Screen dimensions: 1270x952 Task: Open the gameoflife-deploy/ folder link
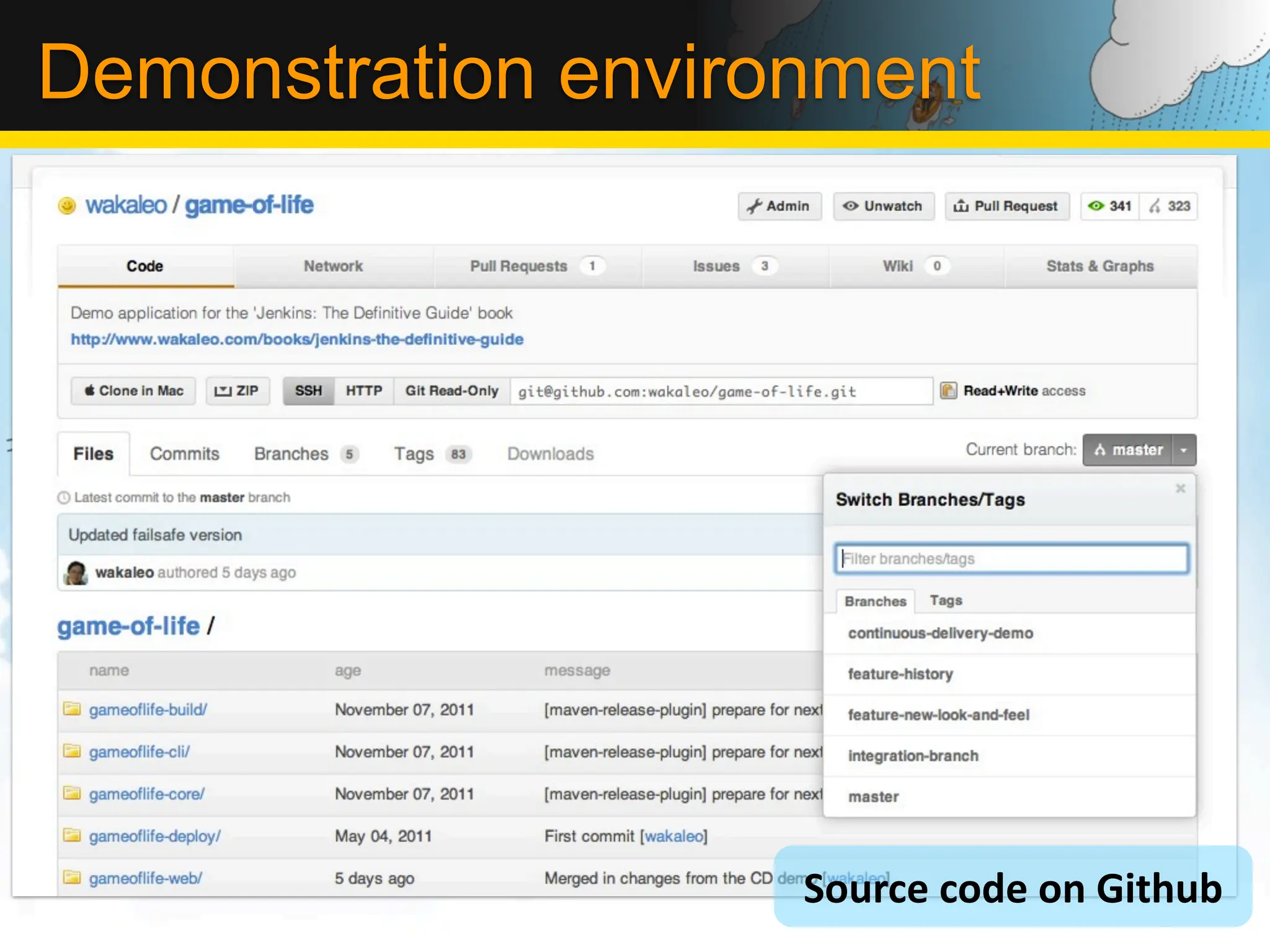(x=155, y=836)
